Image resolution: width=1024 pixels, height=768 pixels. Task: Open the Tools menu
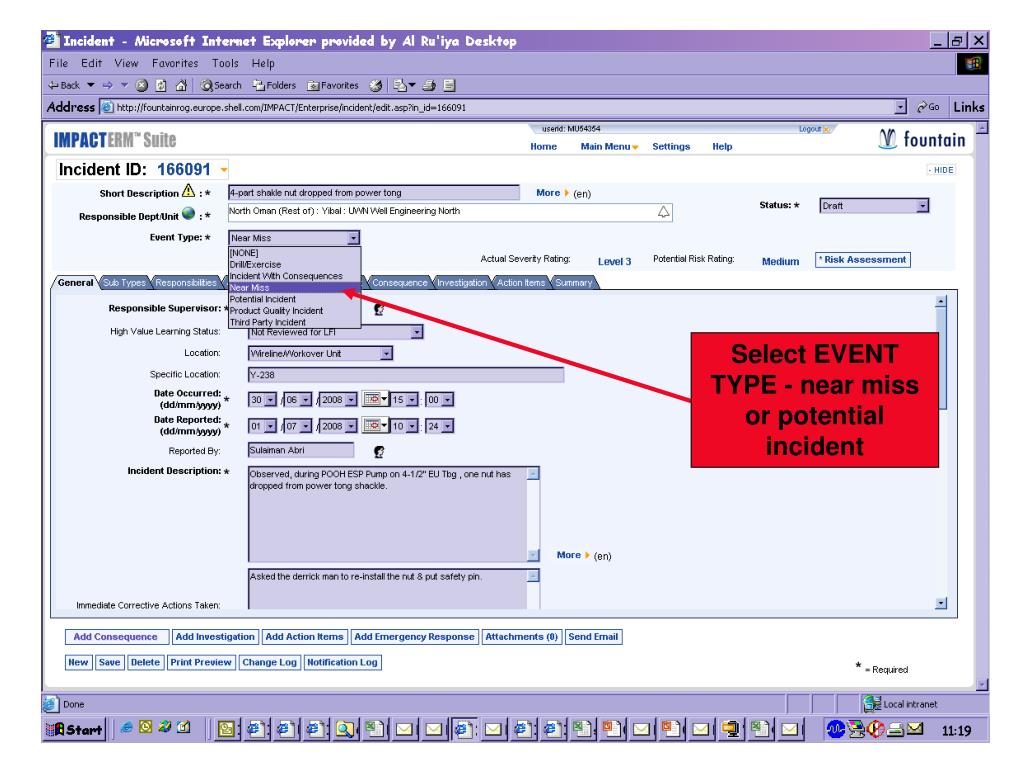coord(225,63)
